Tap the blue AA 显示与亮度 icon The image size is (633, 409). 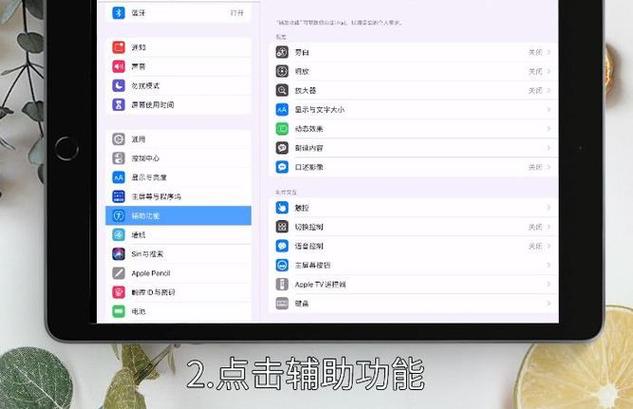(x=118, y=177)
